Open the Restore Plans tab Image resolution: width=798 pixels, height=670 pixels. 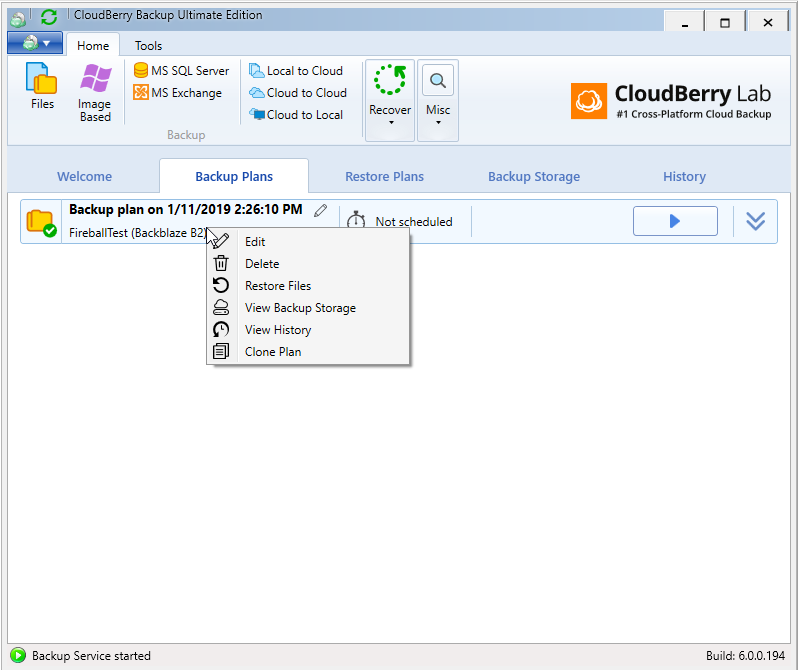[x=384, y=176]
